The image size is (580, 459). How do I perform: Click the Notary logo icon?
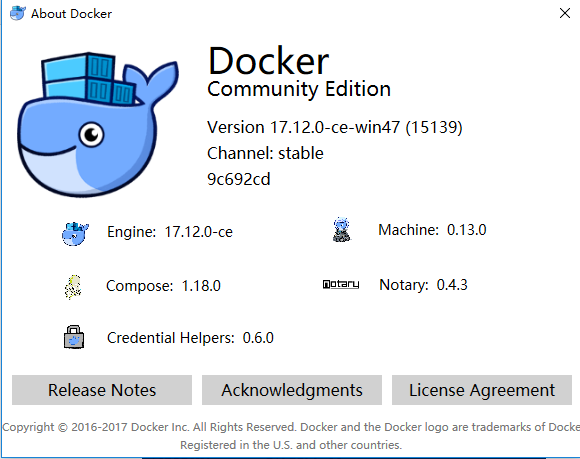point(341,284)
